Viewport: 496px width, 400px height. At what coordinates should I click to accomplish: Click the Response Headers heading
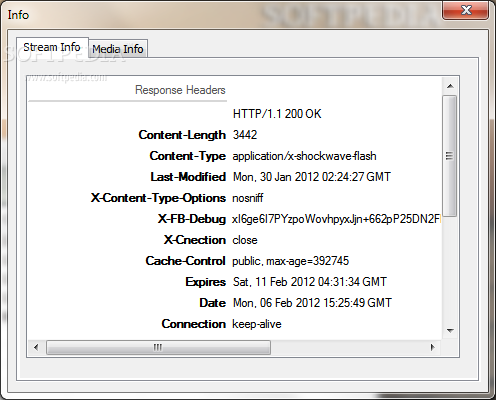[180, 90]
